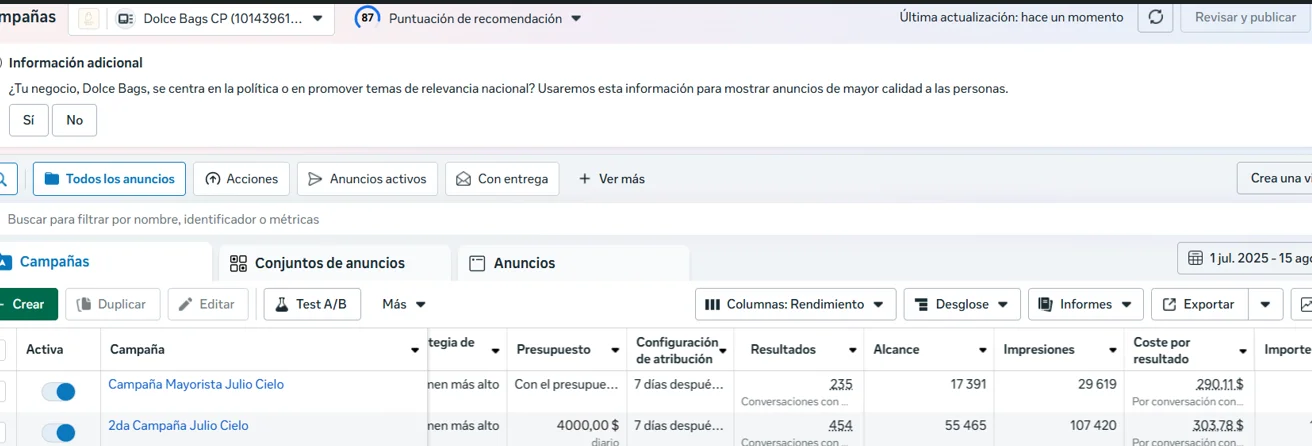Click the send icon in Anuncios activos
Viewport: 1312px width, 446px height.
pos(315,179)
